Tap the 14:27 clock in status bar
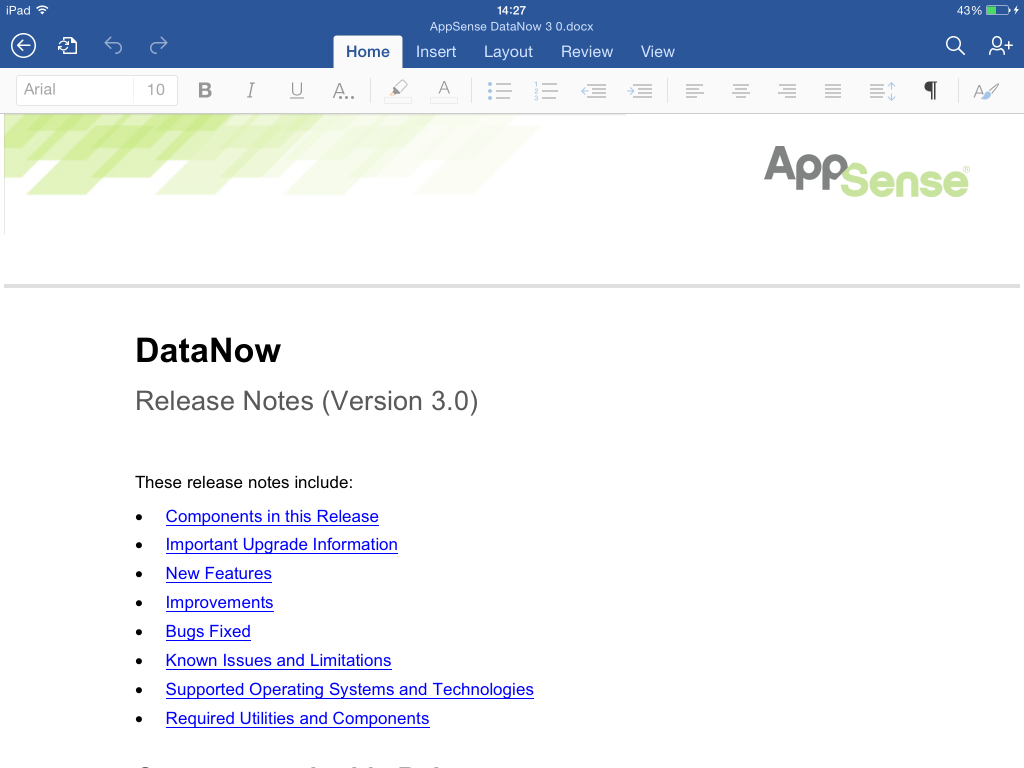Image resolution: width=1024 pixels, height=768 pixels. 511,10
